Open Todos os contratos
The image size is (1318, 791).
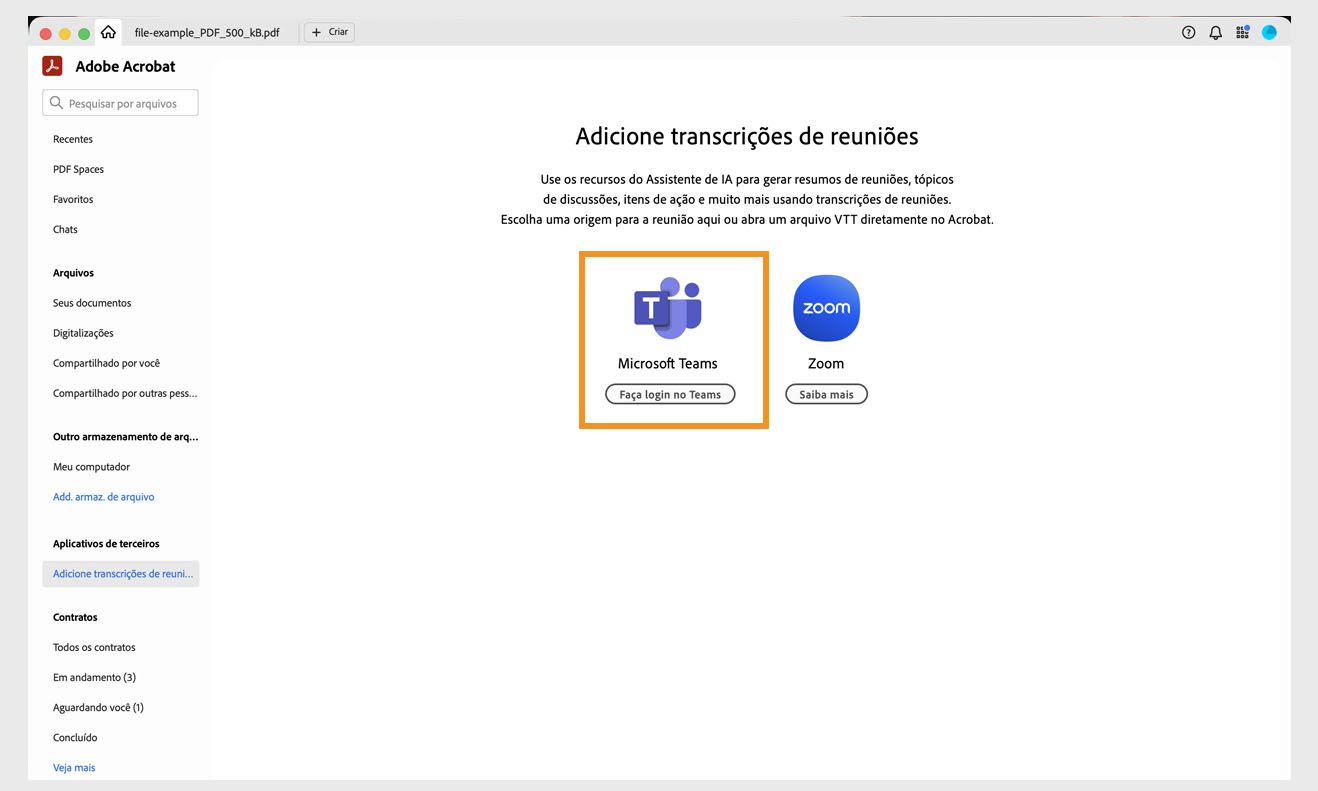94,647
